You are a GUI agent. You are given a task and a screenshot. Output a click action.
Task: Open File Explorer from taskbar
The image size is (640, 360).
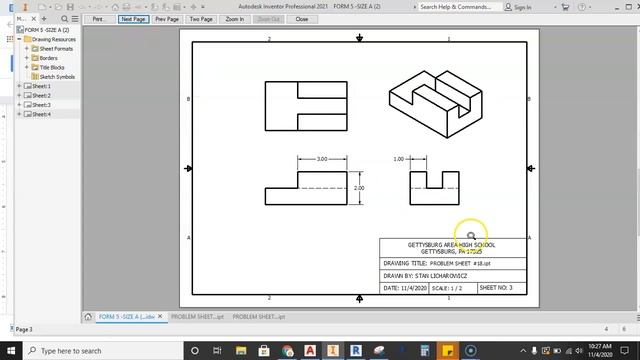point(241,351)
